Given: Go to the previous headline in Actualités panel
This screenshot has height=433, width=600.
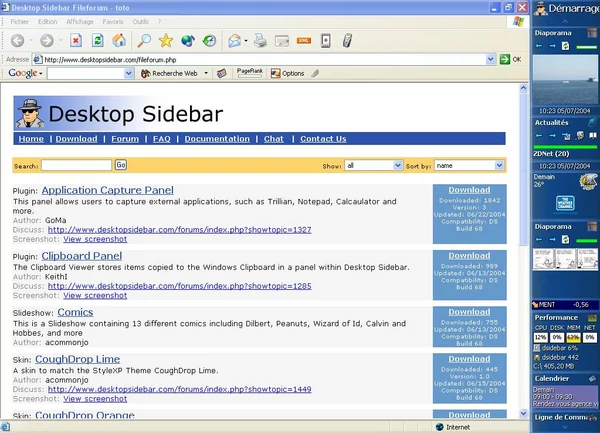Looking at the screenshot, I should [x=539, y=135].
